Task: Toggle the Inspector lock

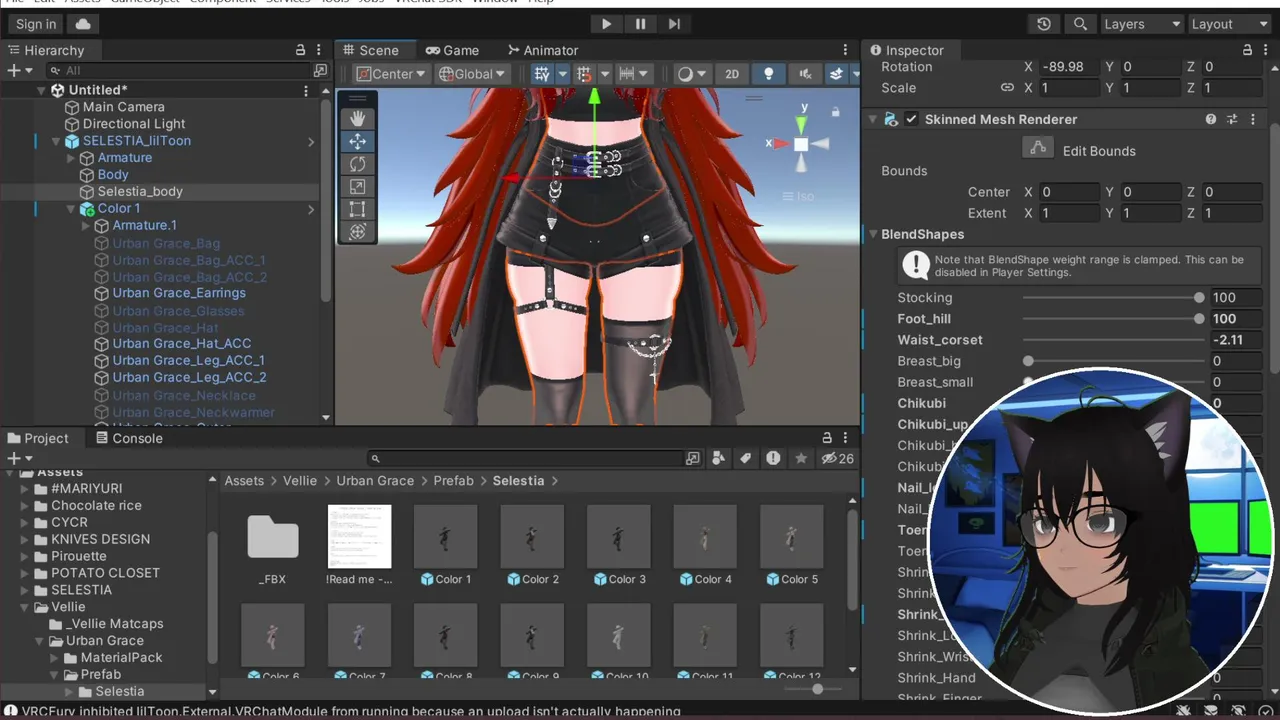Action: point(1247,50)
